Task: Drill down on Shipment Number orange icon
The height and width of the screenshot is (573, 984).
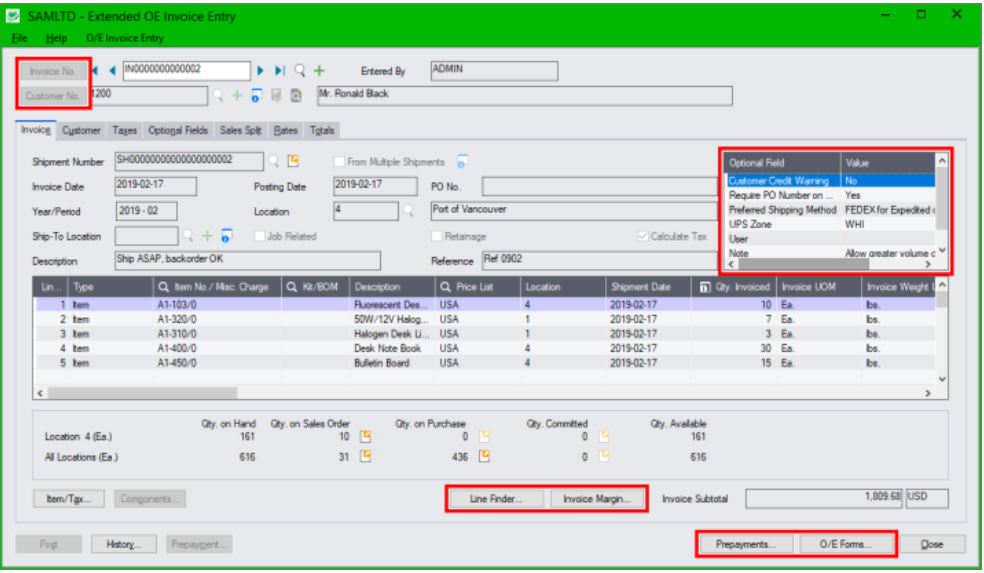Action: point(292,161)
